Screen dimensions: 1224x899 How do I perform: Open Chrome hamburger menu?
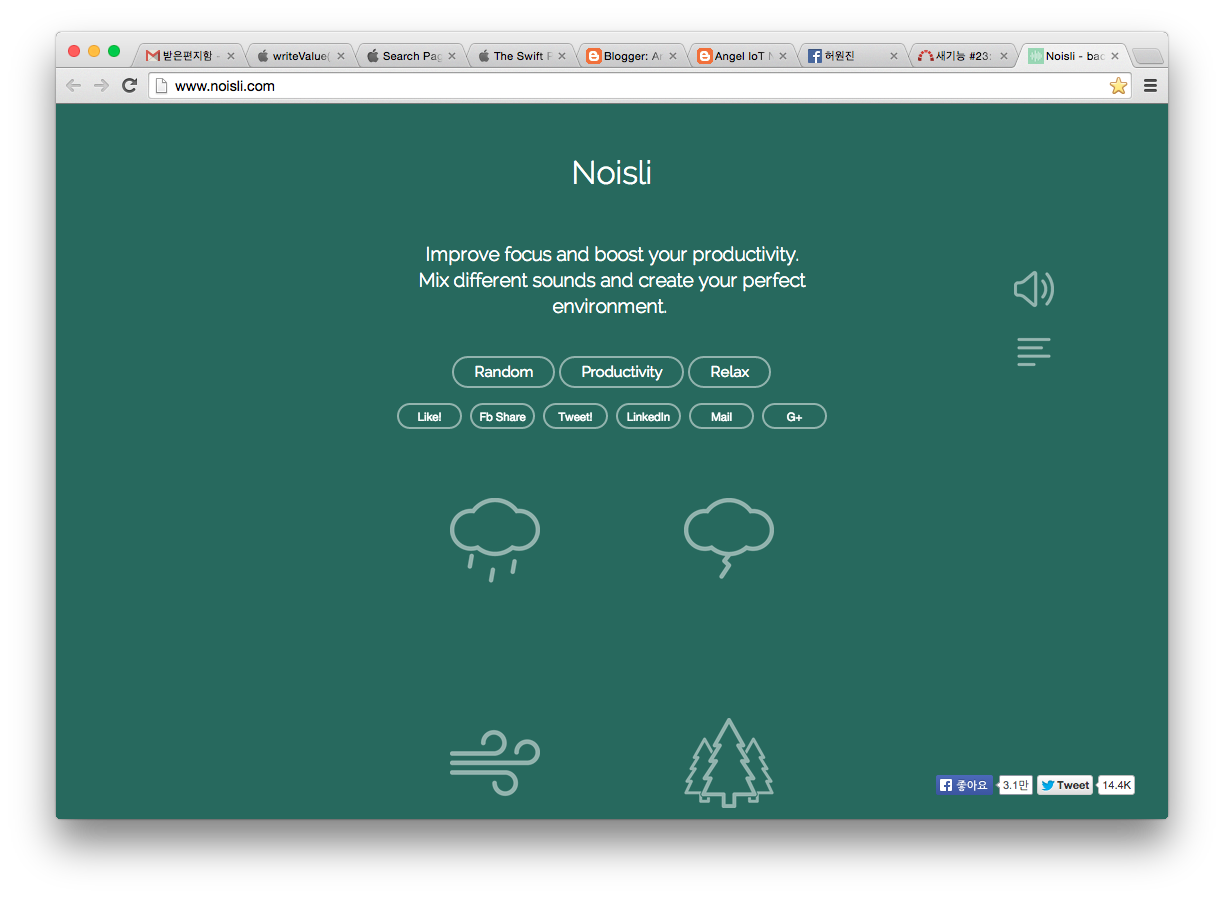pyautogui.click(x=1150, y=86)
